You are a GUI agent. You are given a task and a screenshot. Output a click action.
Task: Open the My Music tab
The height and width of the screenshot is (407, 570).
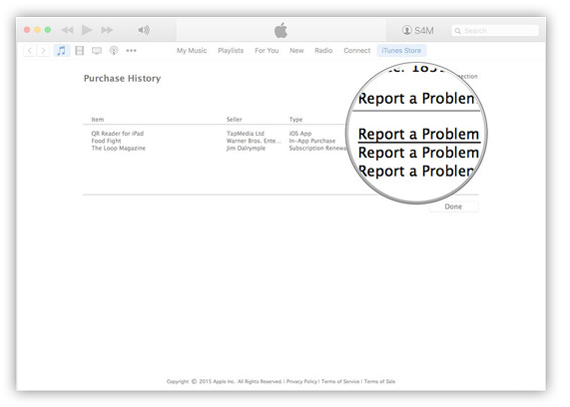point(192,51)
